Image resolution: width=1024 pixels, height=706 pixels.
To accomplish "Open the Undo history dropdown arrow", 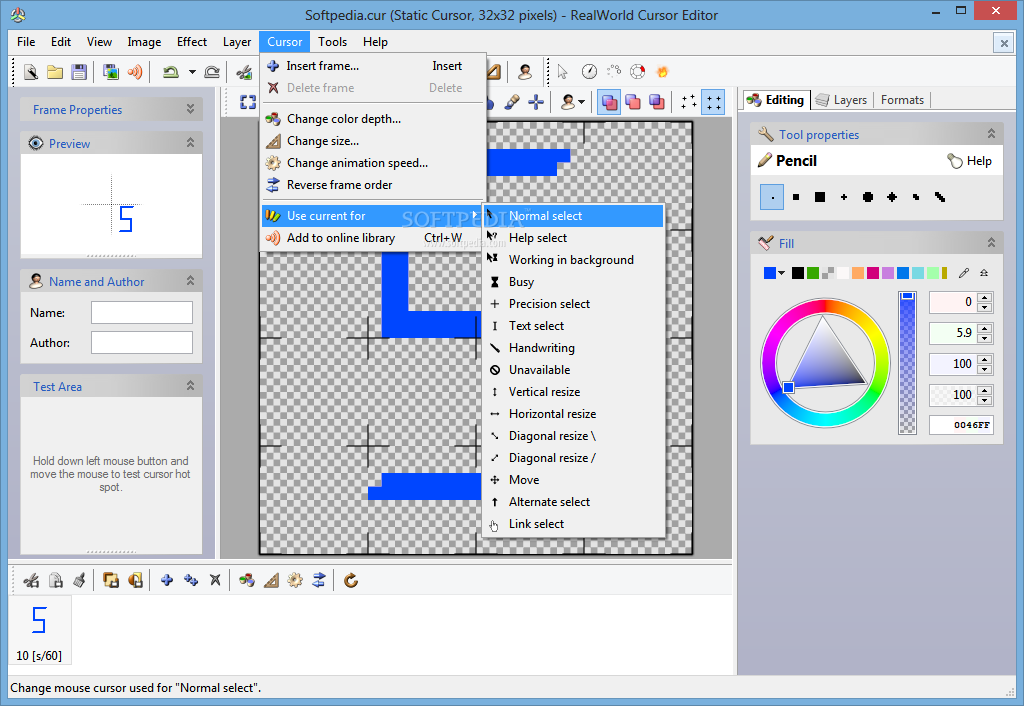I will (192, 72).
